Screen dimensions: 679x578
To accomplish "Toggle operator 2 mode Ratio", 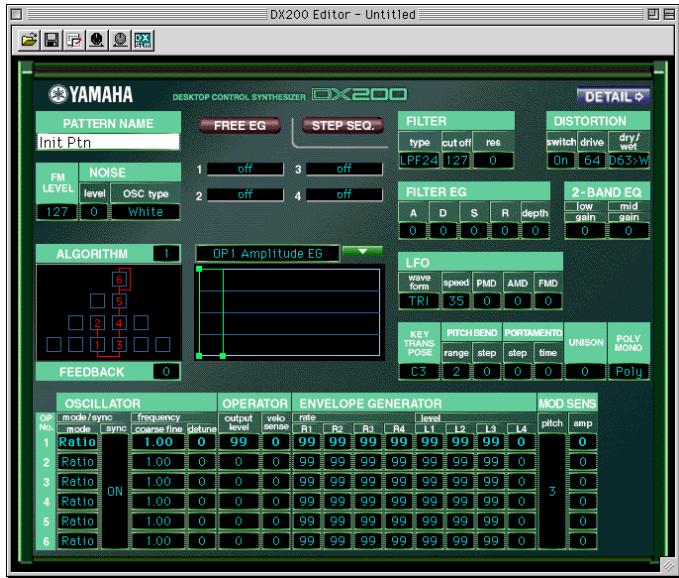I will [78, 462].
